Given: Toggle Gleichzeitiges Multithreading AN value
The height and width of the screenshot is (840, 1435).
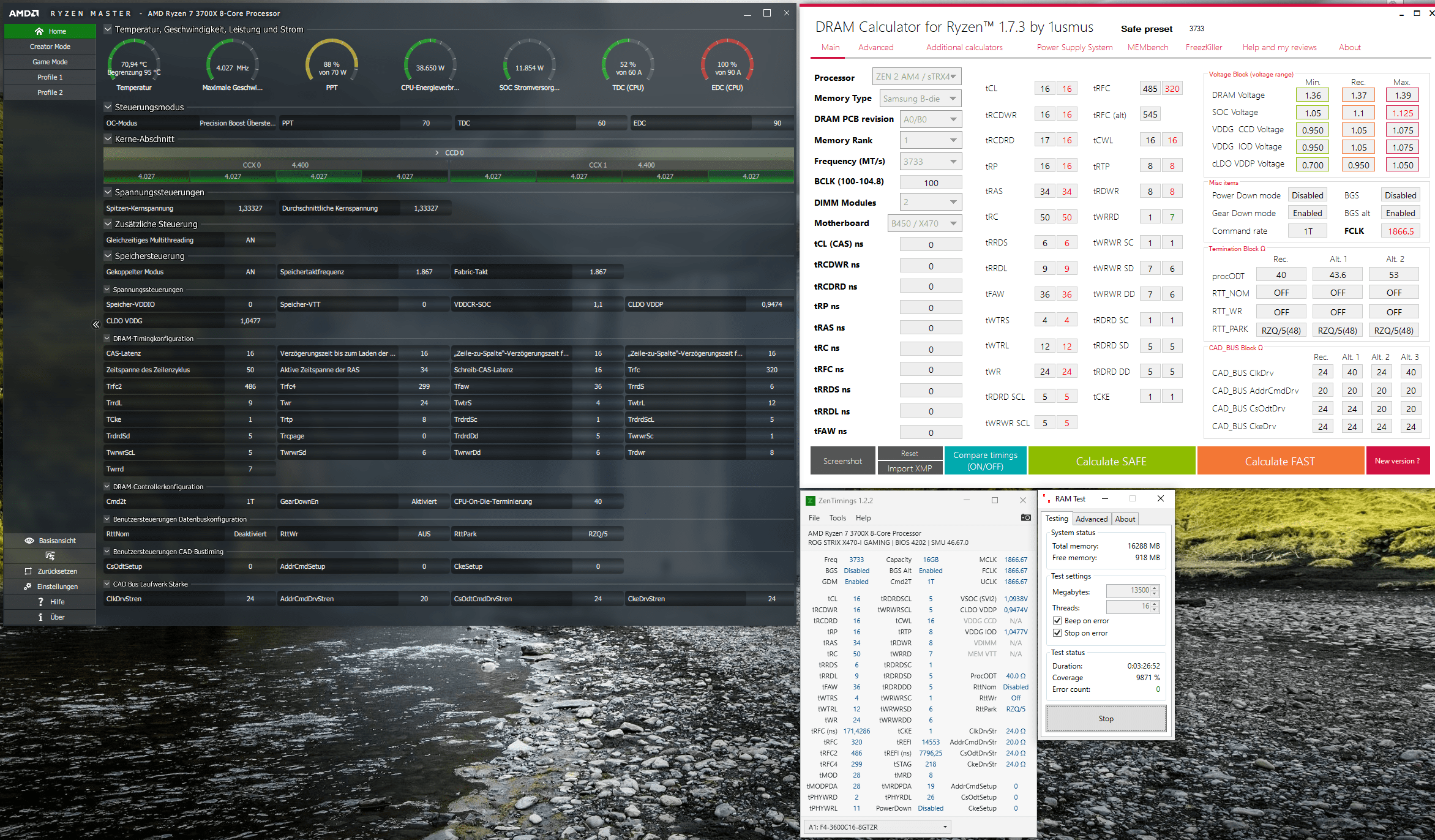Looking at the screenshot, I should 250,240.
